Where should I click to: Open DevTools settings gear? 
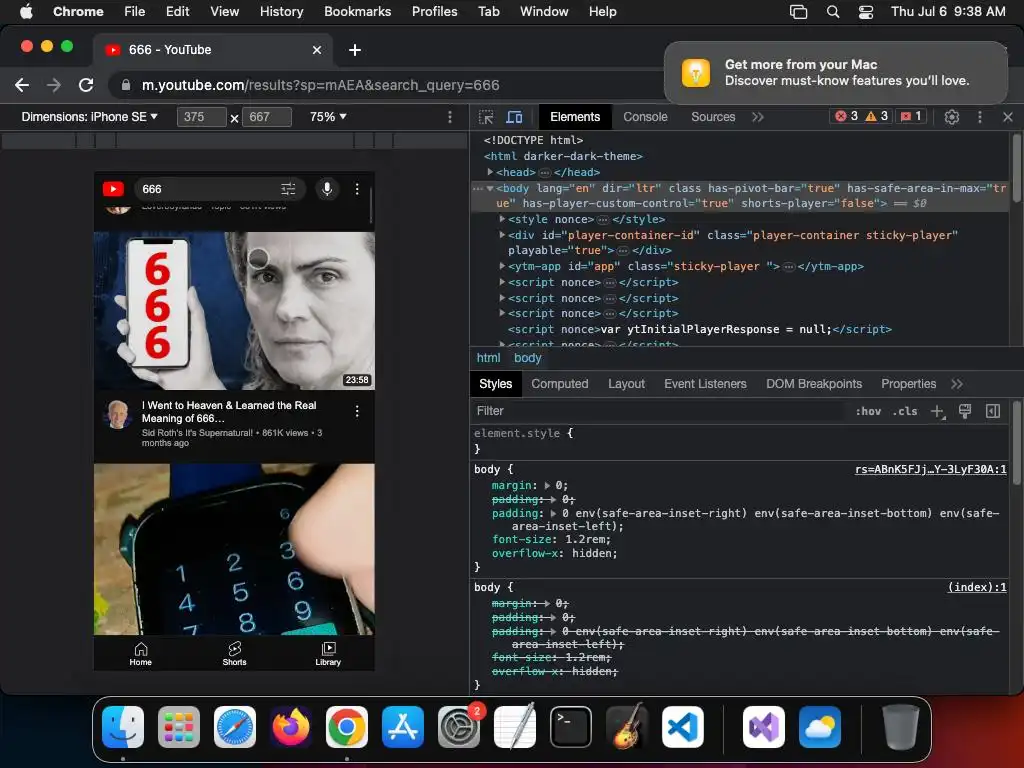pos(952,117)
